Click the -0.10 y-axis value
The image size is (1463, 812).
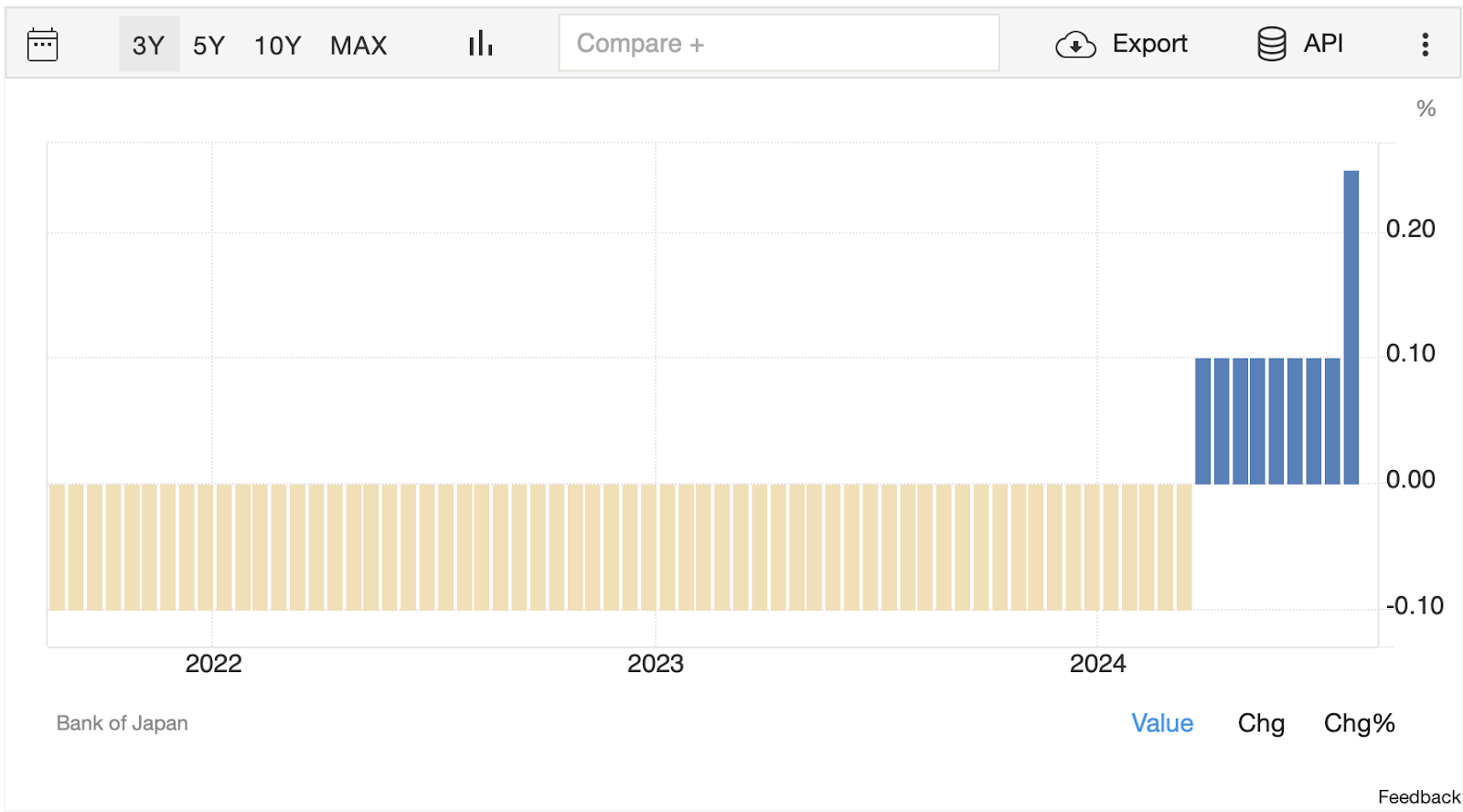[1414, 605]
